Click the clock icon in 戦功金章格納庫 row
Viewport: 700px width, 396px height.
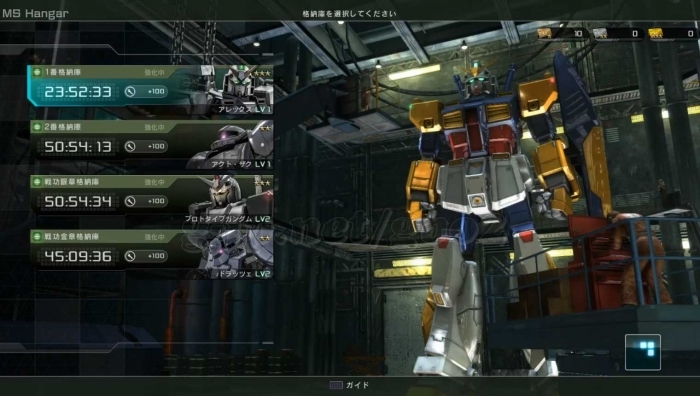click(x=130, y=256)
